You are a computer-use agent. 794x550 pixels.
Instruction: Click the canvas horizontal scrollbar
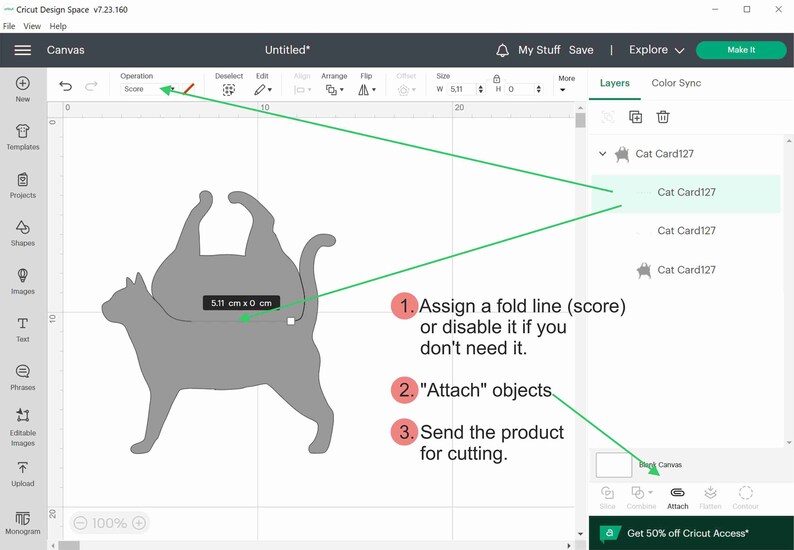(x=69, y=545)
